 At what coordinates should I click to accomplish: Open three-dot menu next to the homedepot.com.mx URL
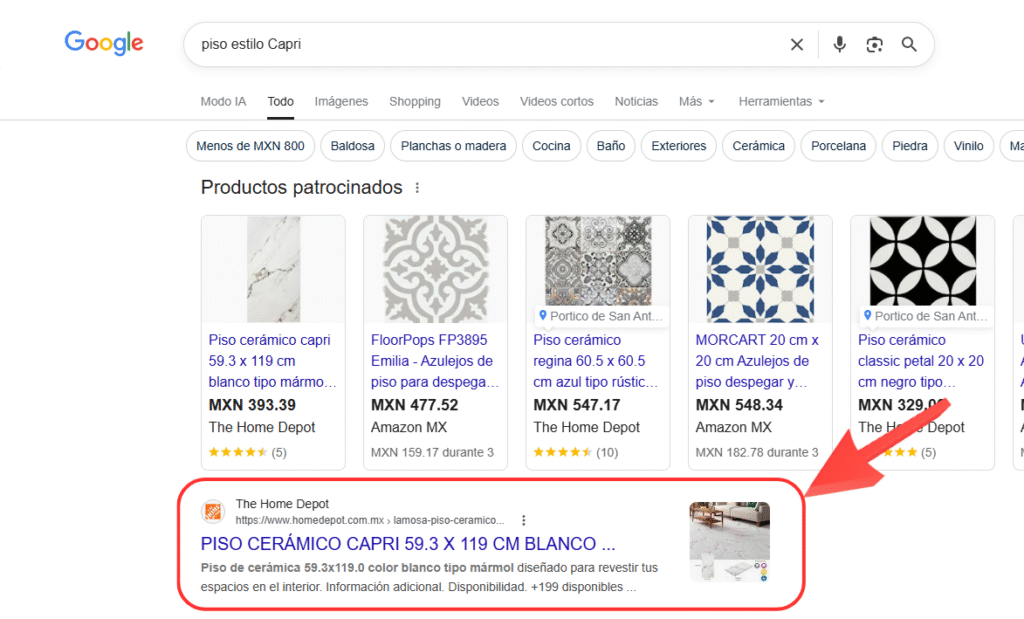click(523, 520)
